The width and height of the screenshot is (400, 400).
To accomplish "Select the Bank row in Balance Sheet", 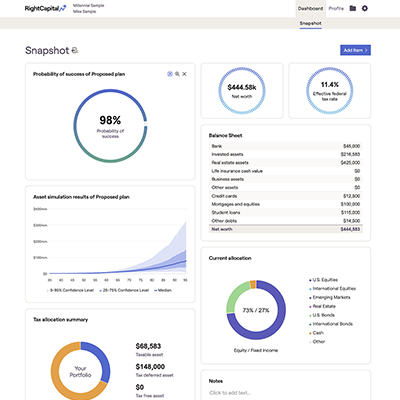I will click(x=286, y=146).
